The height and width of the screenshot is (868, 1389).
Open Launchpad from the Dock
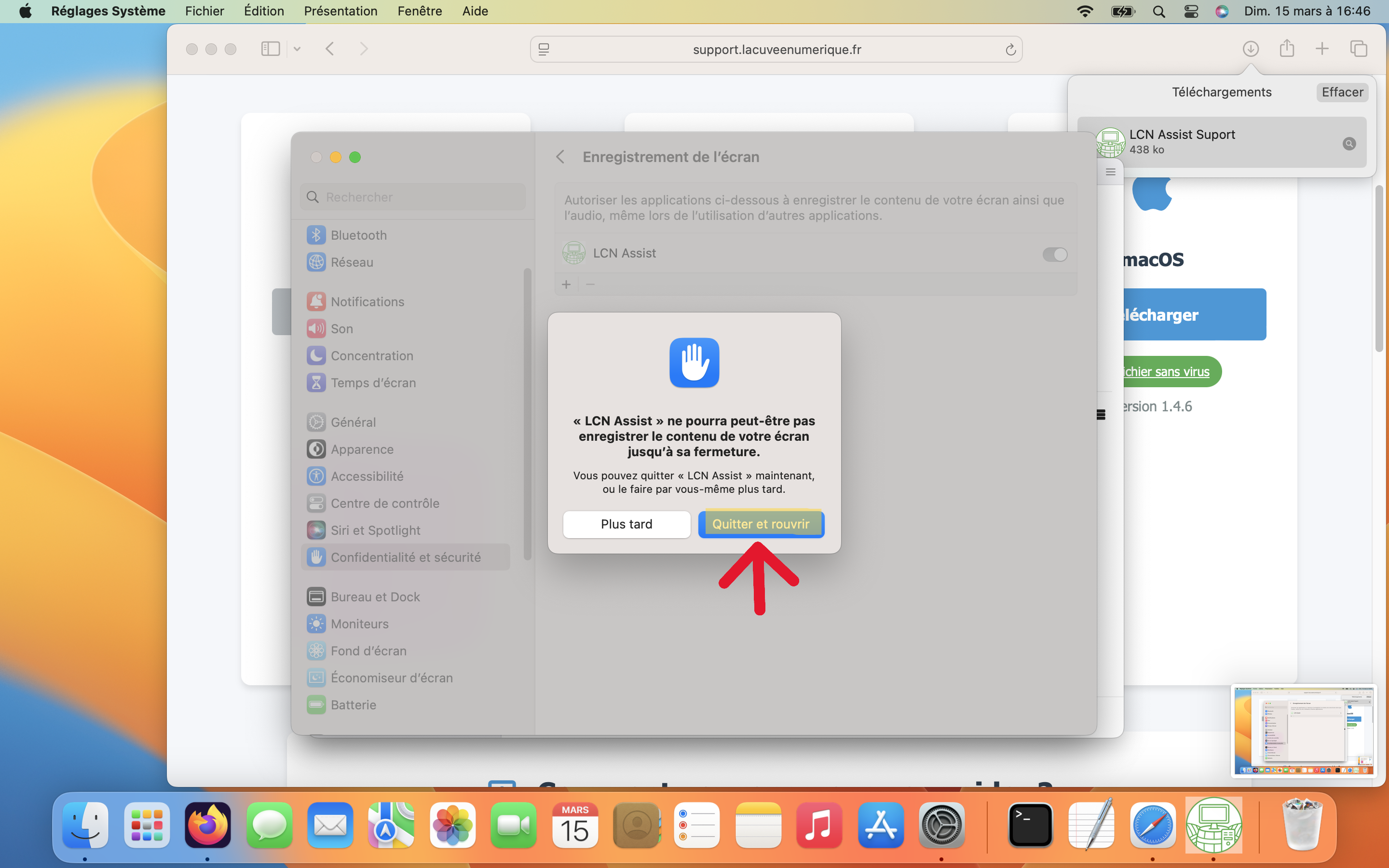[146, 826]
